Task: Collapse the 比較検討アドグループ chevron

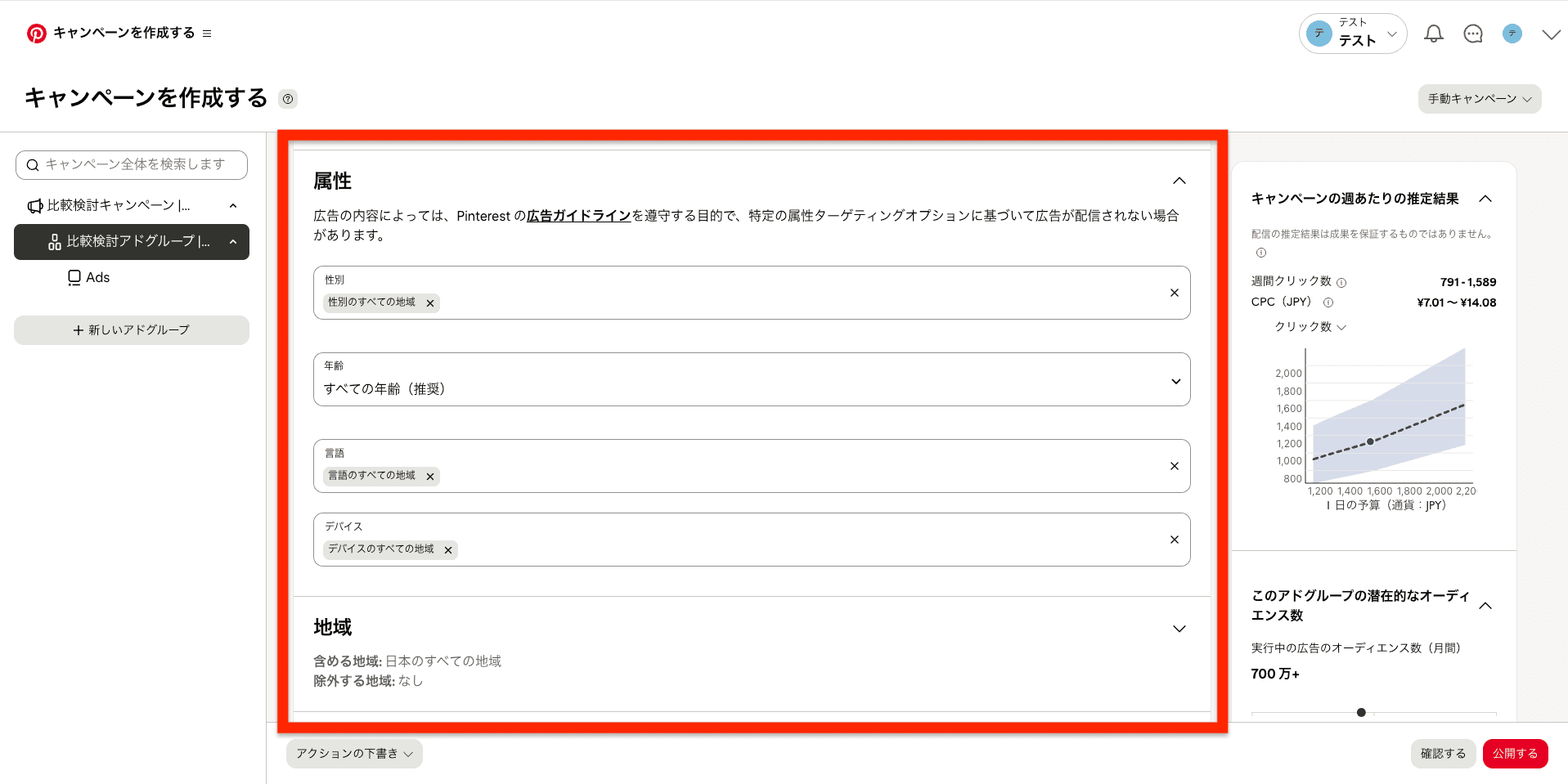Action: coord(233,242)
